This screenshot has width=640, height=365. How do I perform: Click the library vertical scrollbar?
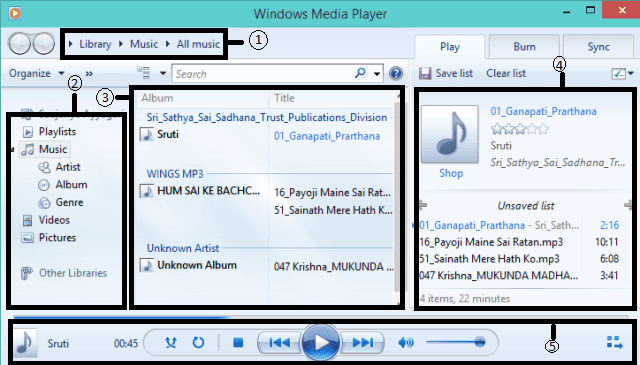coord(396,196)
